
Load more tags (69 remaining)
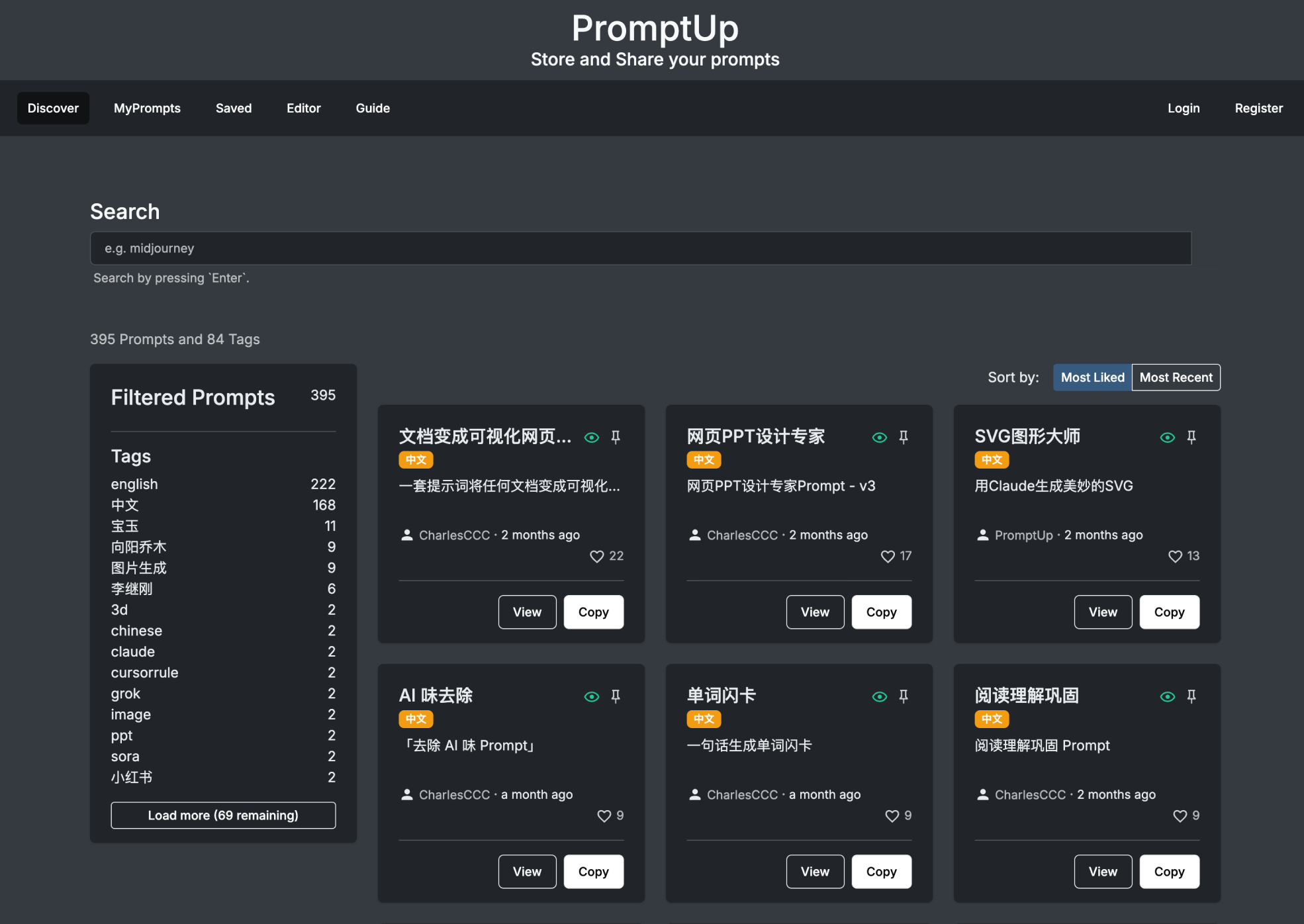pyautogui.click(x=223, y=815)
